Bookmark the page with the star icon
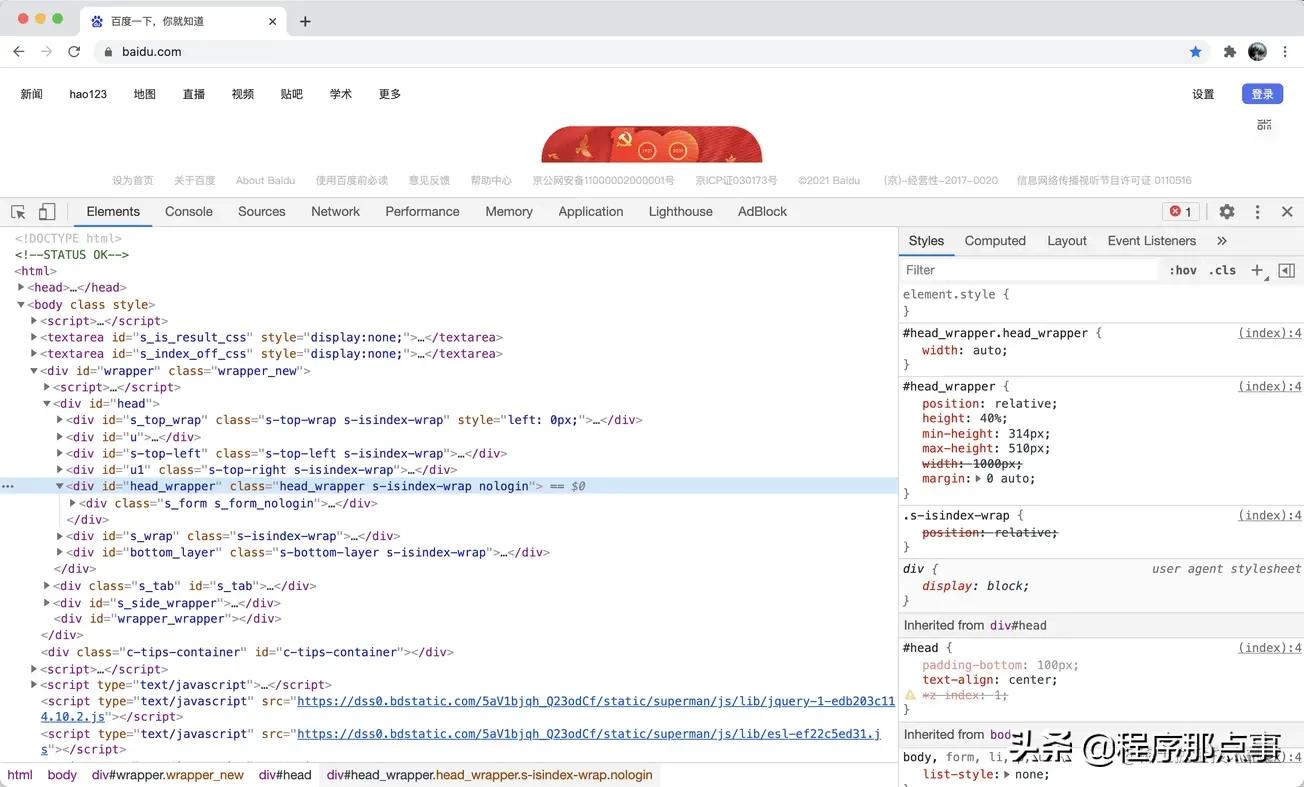The image size is (1304, 787). (x=1196, y=51)
